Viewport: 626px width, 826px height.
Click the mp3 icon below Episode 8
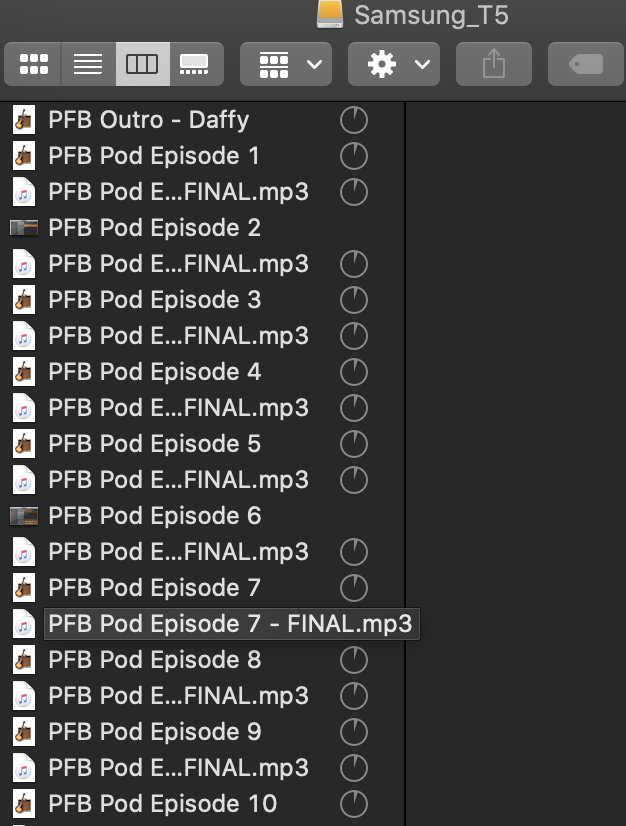coord(24,696)
